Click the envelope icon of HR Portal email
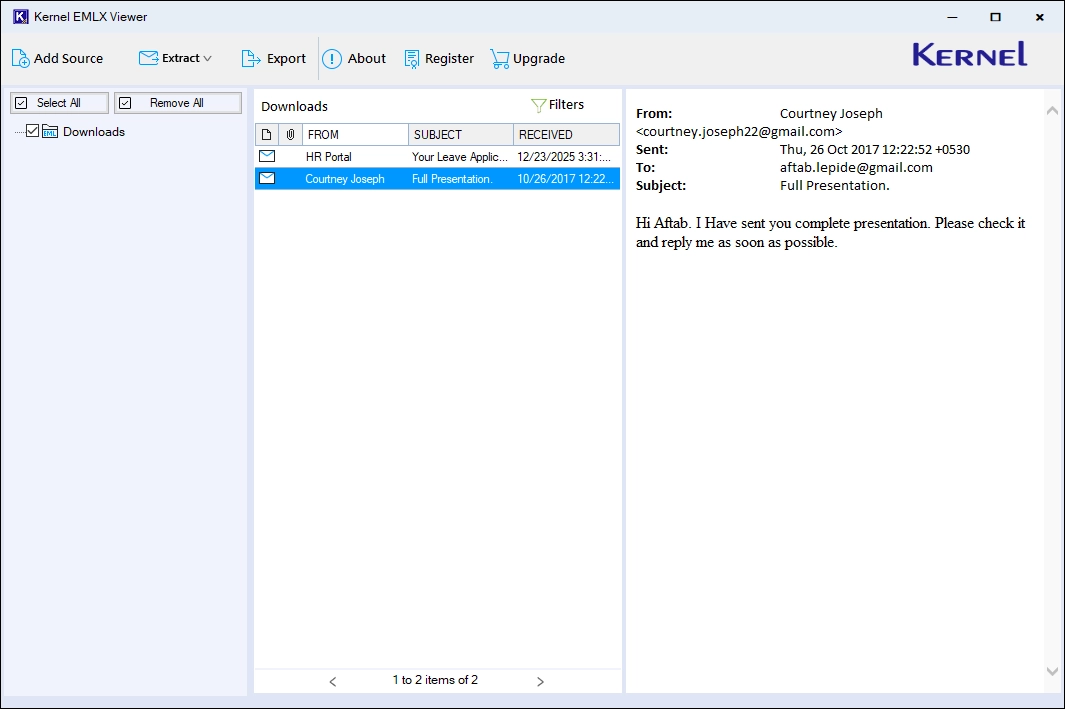 267,156
